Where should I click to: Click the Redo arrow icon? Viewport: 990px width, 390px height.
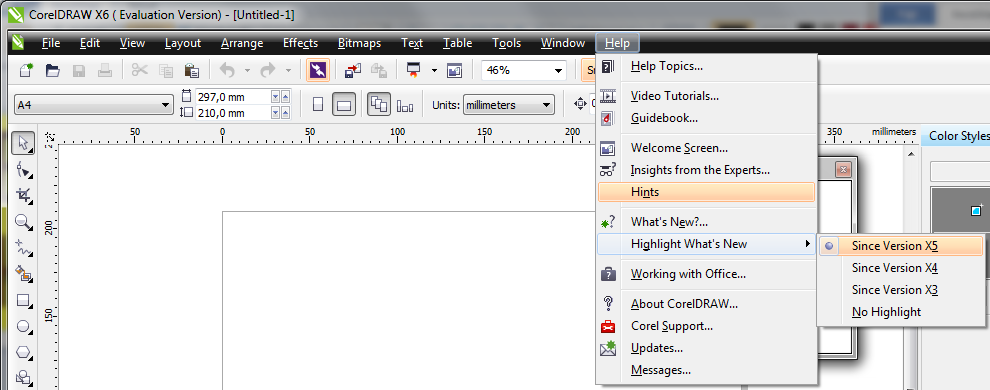point(268,71)
